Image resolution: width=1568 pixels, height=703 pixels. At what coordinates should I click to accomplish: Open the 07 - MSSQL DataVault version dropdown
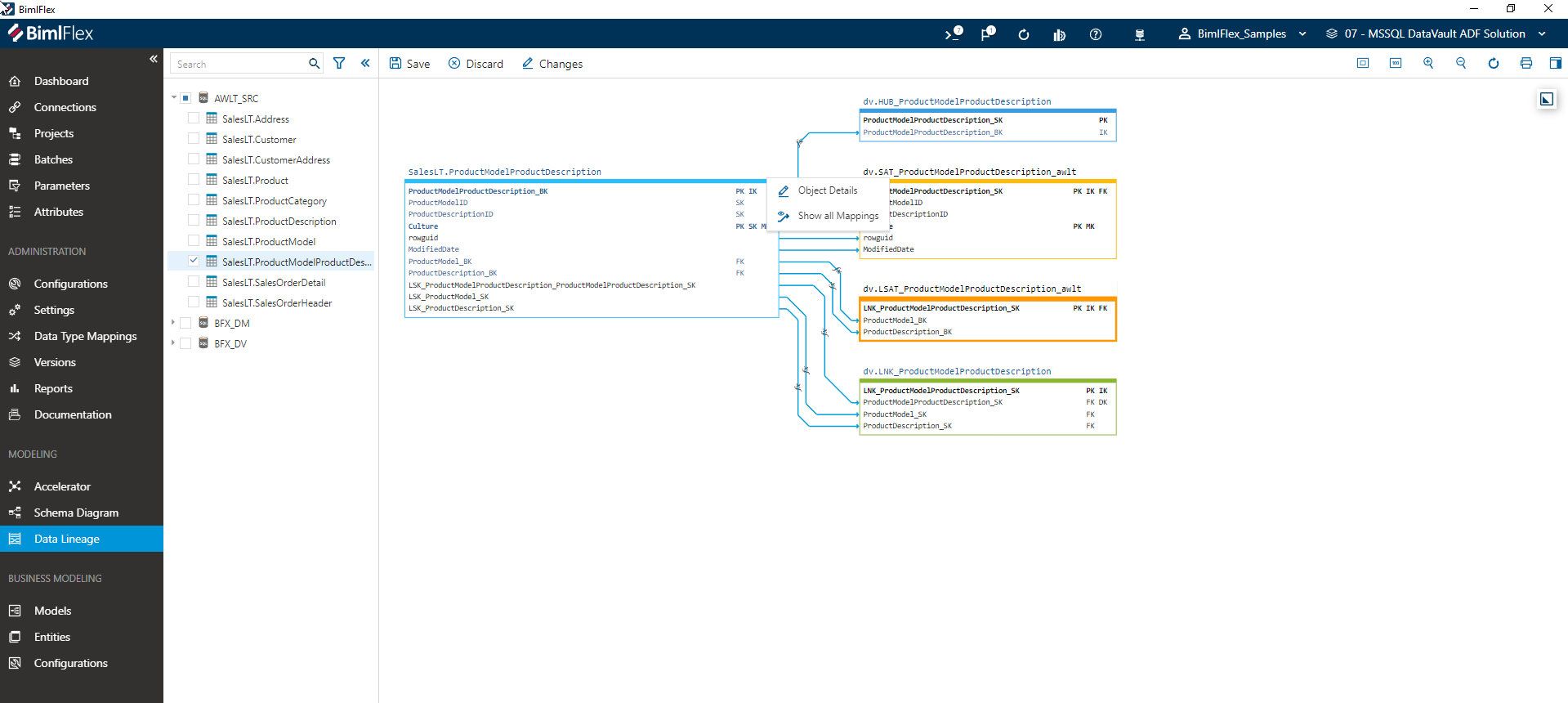pos(1436,34)
